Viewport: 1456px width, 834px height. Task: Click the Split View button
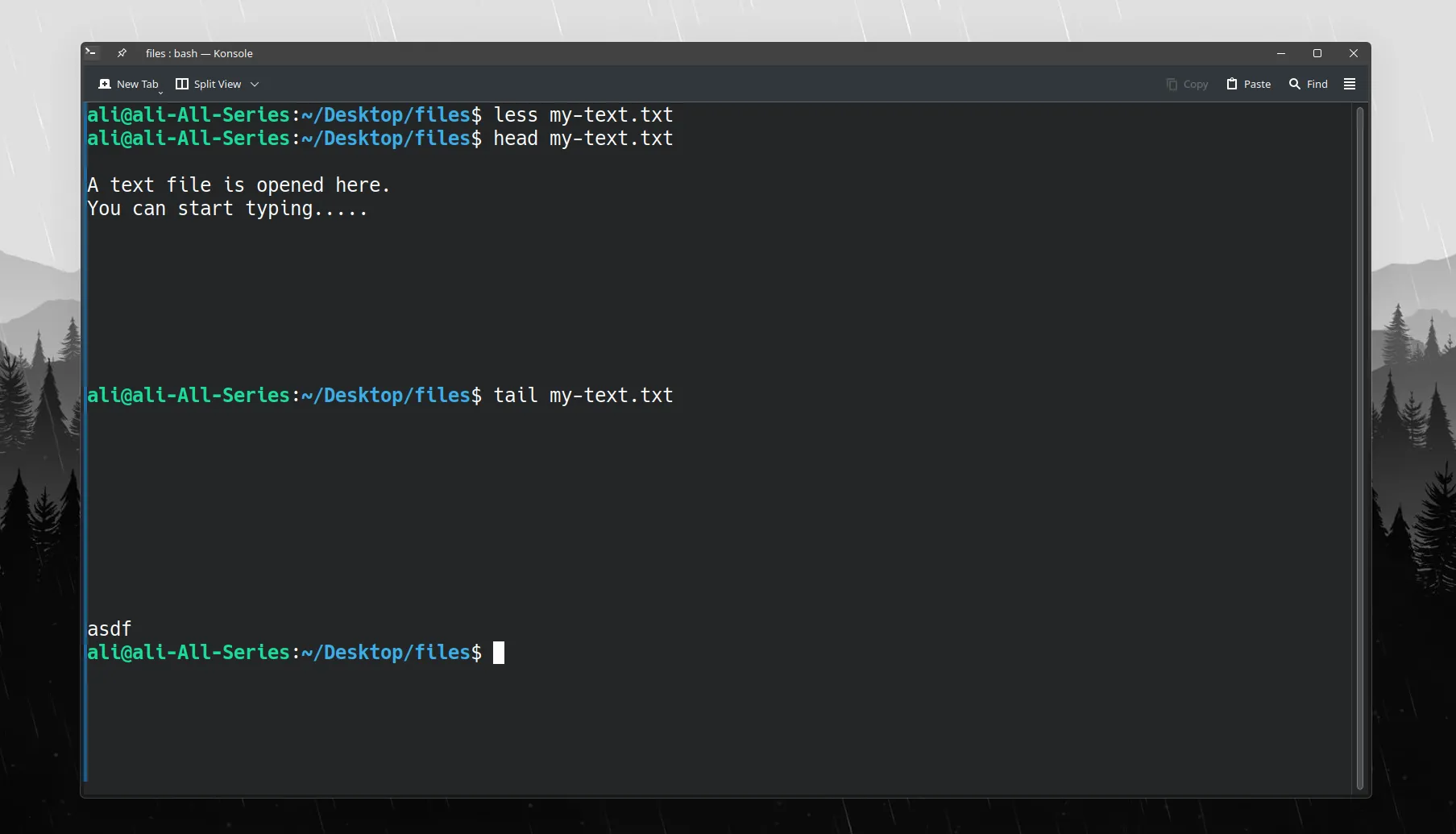coord(209,84)
